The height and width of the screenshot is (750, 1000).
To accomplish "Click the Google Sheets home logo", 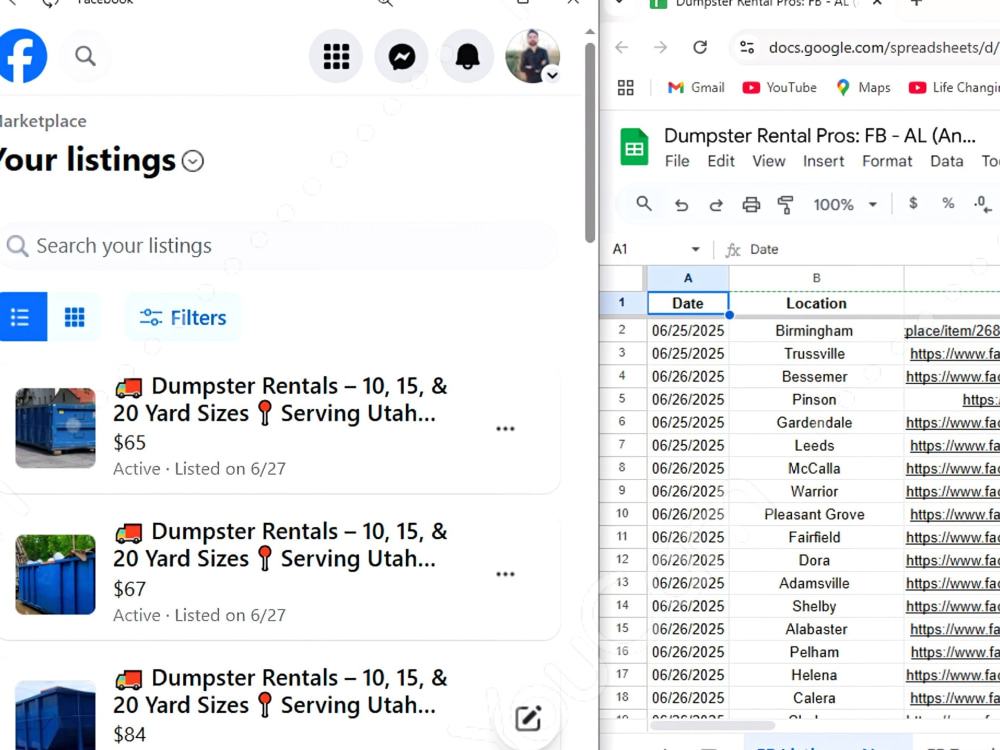I will (x=634, y=147).
